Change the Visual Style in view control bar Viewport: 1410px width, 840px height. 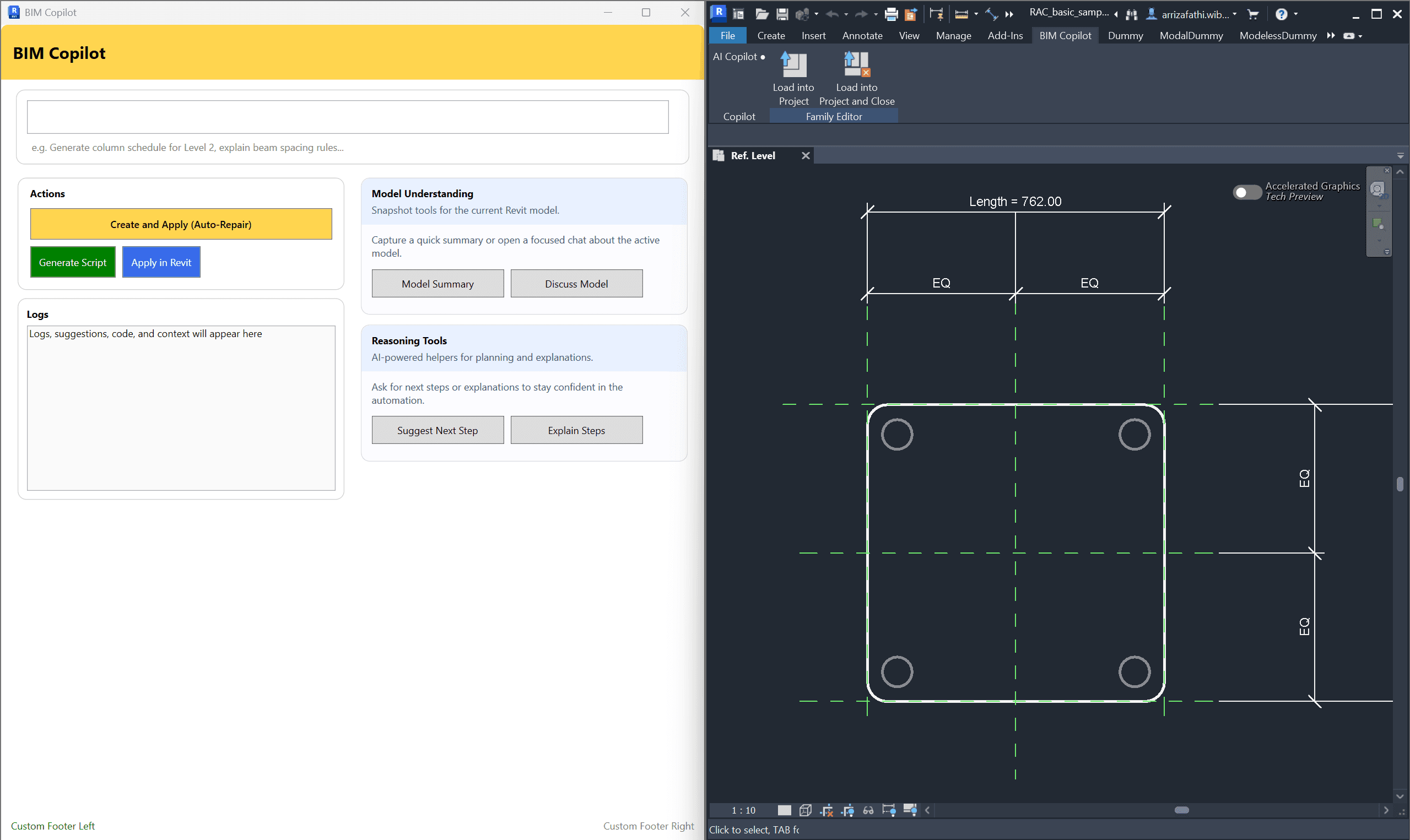[806, 810]
